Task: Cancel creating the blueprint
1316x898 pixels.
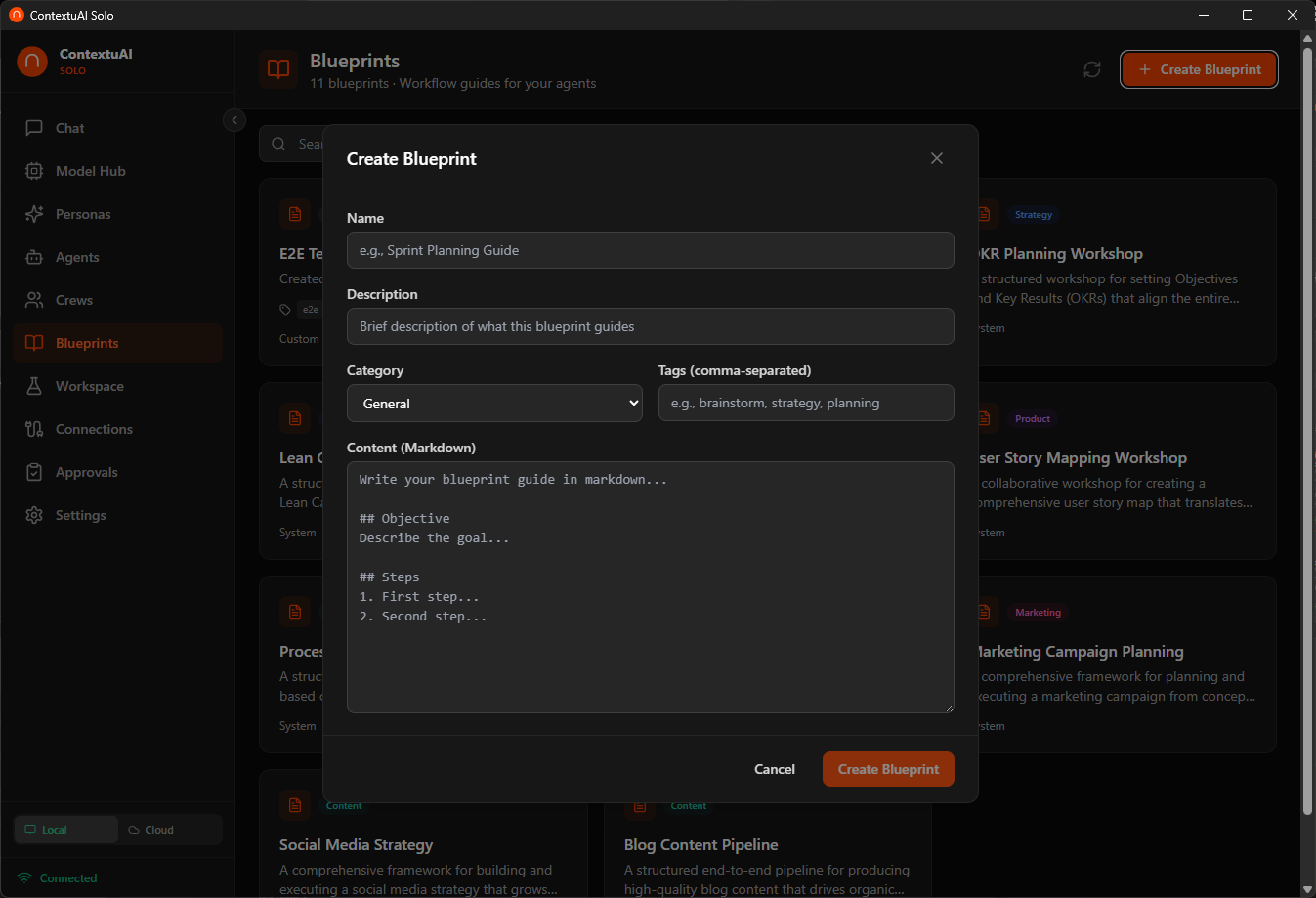Action: [x=774, y=769]
